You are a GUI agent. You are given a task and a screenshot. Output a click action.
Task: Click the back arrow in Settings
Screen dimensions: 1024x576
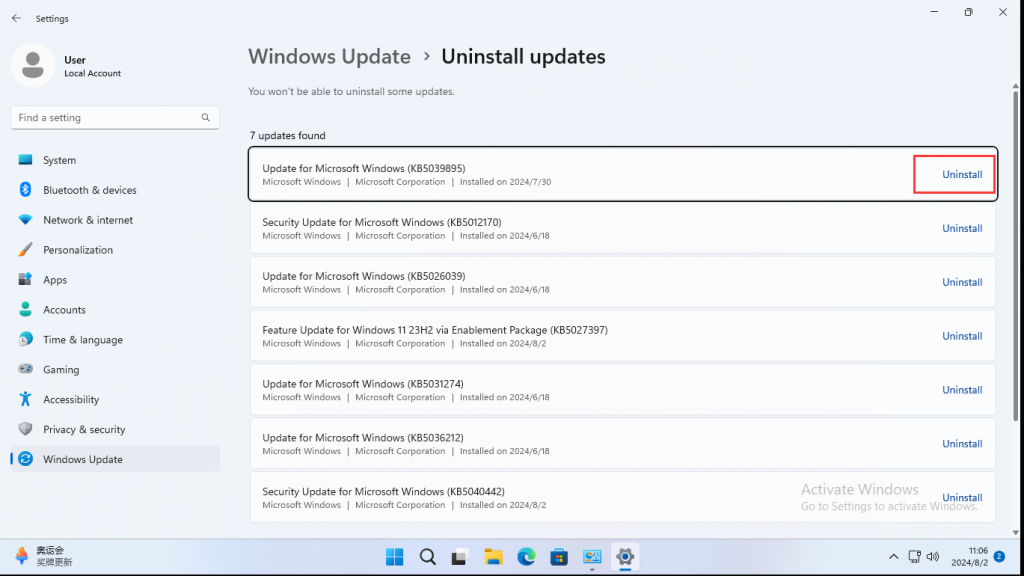(x=16, y=18)
